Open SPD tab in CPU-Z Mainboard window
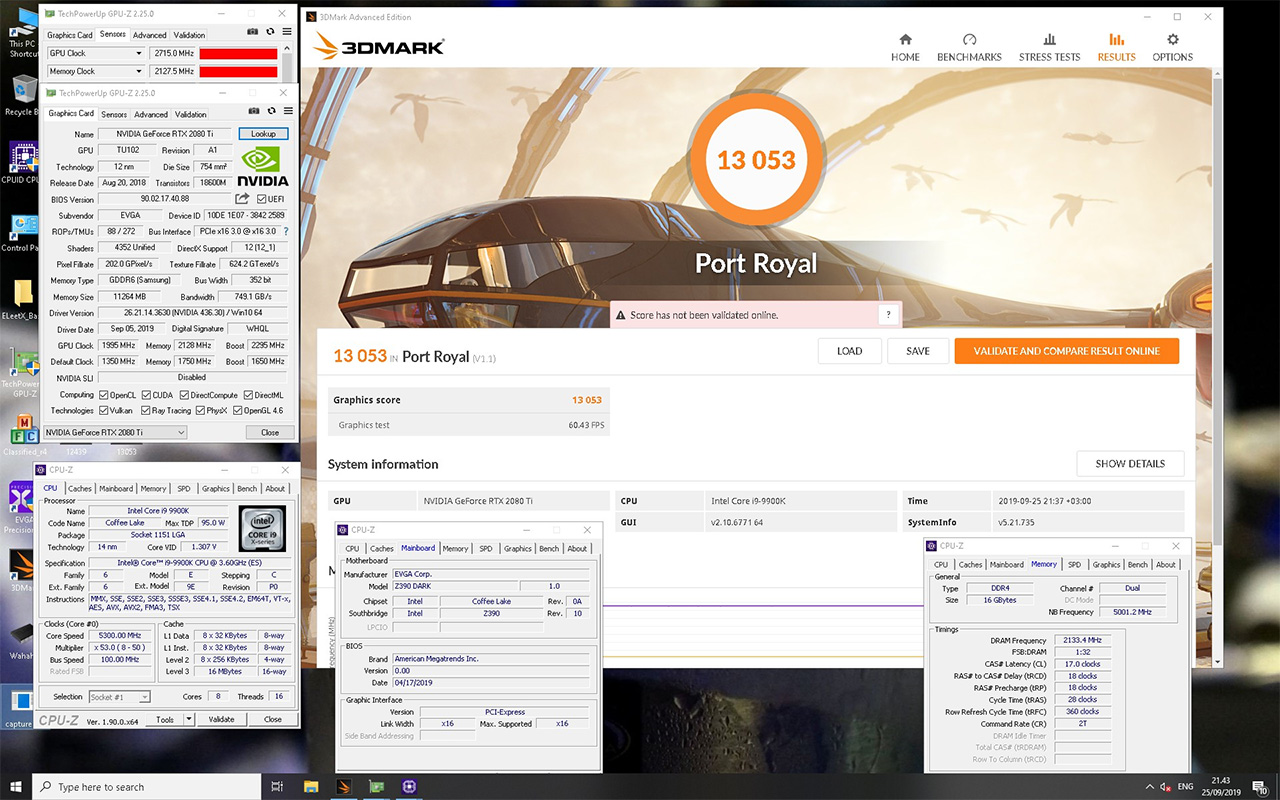The height and width of the screenshot is (800, 1280). click(486, 548)
